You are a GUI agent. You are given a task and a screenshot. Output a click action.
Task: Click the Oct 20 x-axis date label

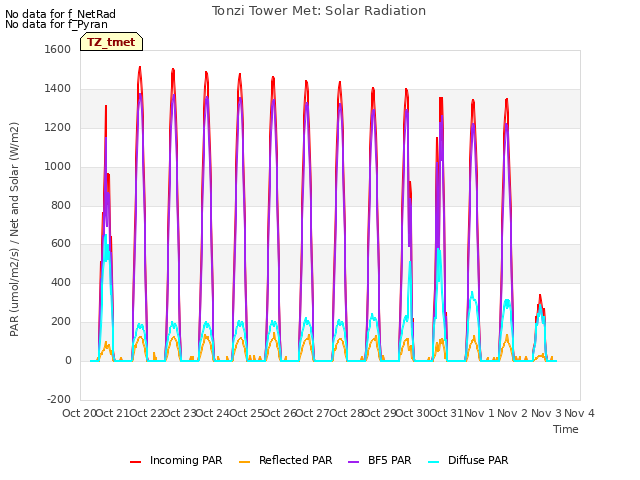(79, 413)
